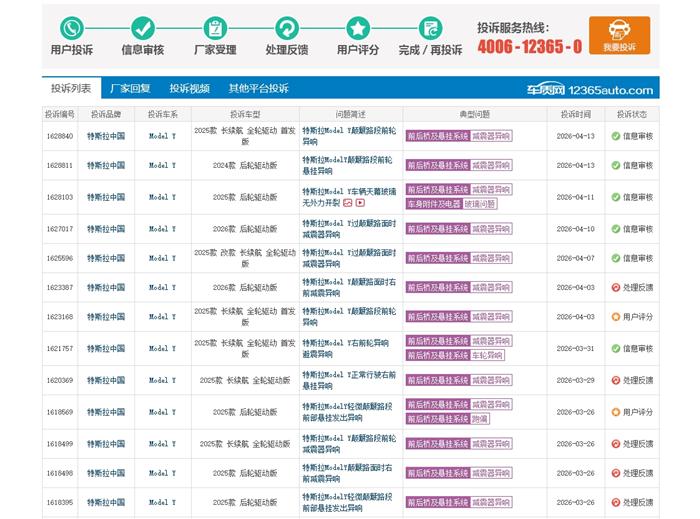Viewport: 700px width, 519px height.
Task: Click the 完成/再投诉 document icon
Action: [430, 28]
